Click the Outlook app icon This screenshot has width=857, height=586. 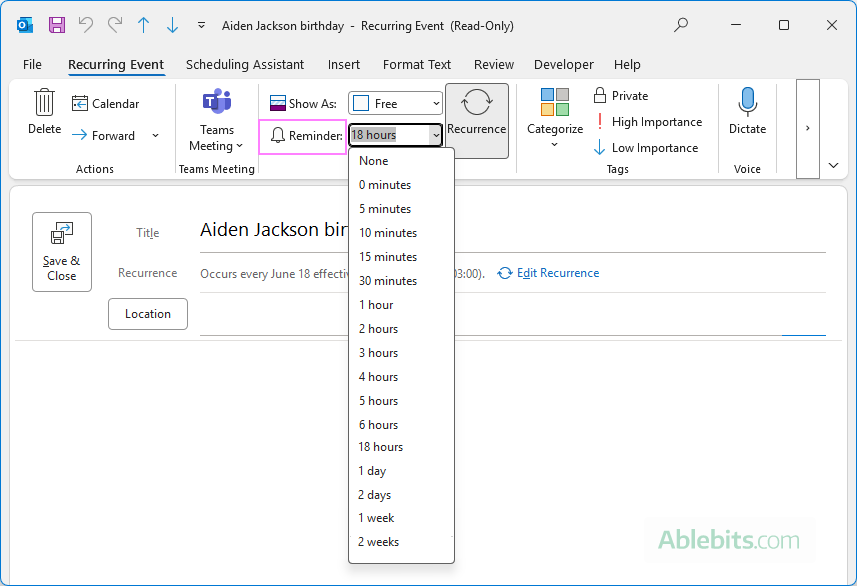(25, 25)
